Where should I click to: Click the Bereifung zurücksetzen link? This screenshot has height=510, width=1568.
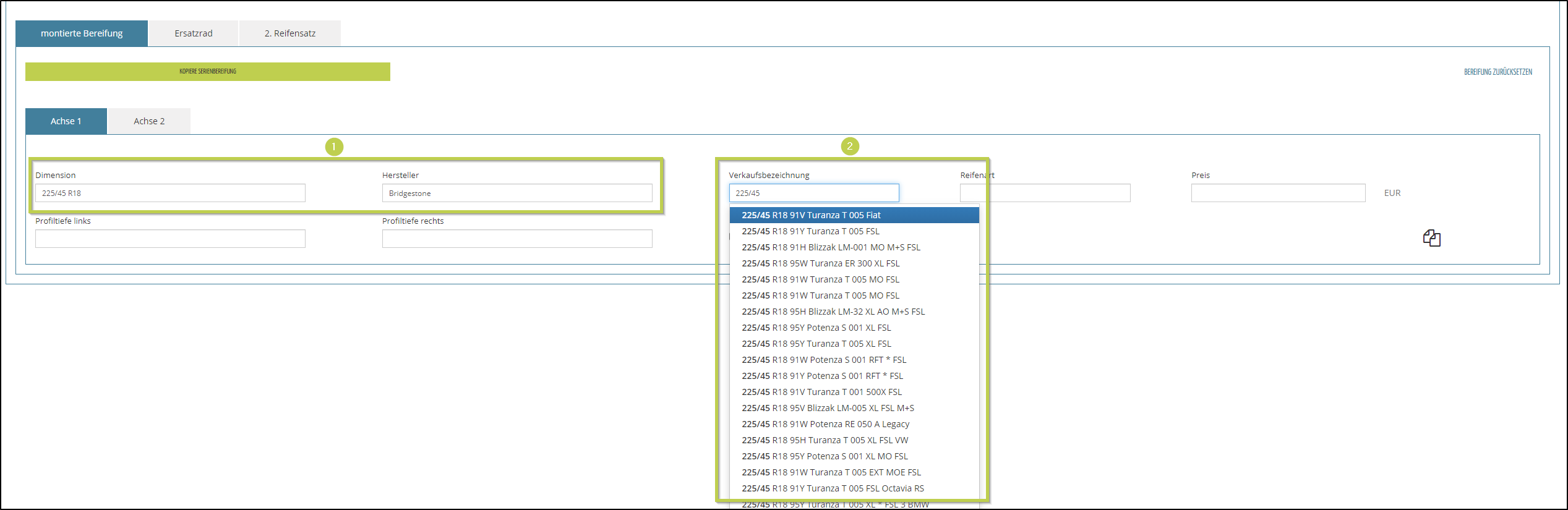pos(1497,72)
